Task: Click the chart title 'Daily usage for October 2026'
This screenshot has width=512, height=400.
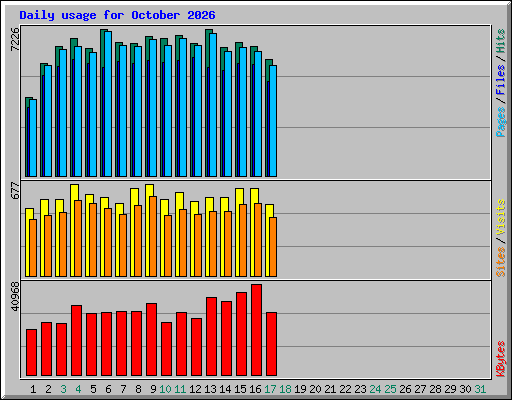Action: 117,15
